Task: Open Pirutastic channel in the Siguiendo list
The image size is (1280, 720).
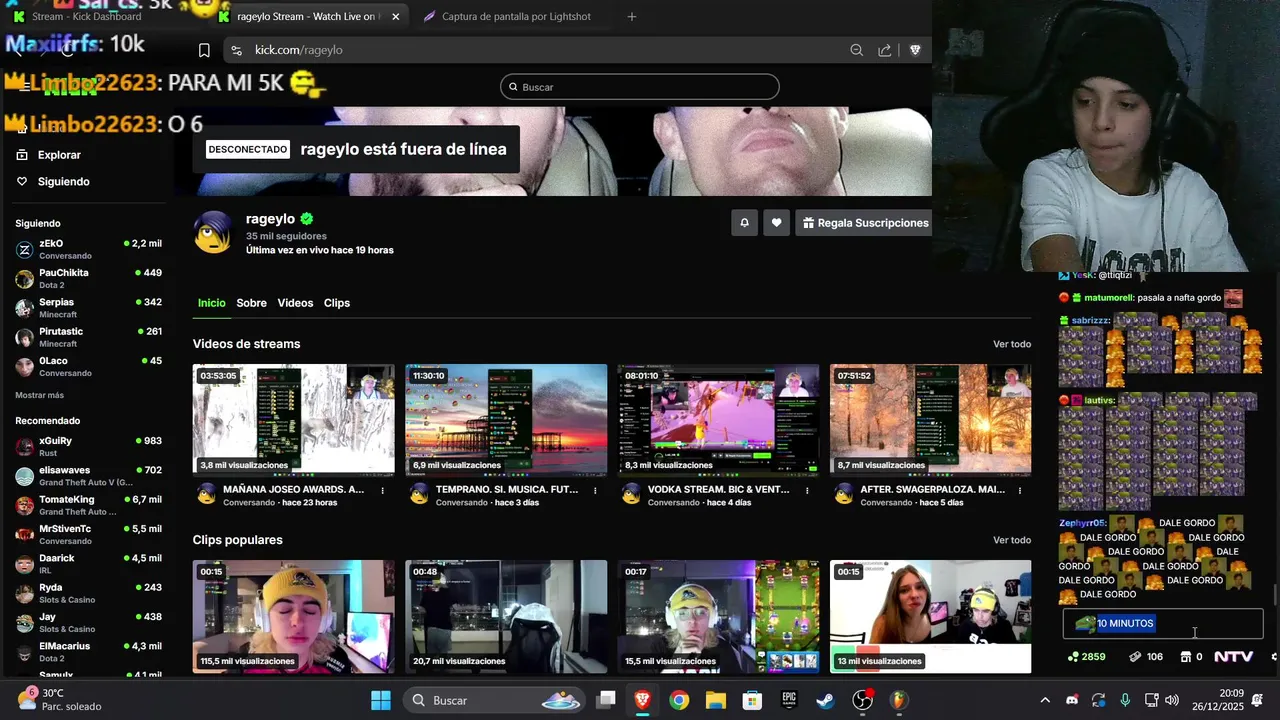Action: click(88, 337)
